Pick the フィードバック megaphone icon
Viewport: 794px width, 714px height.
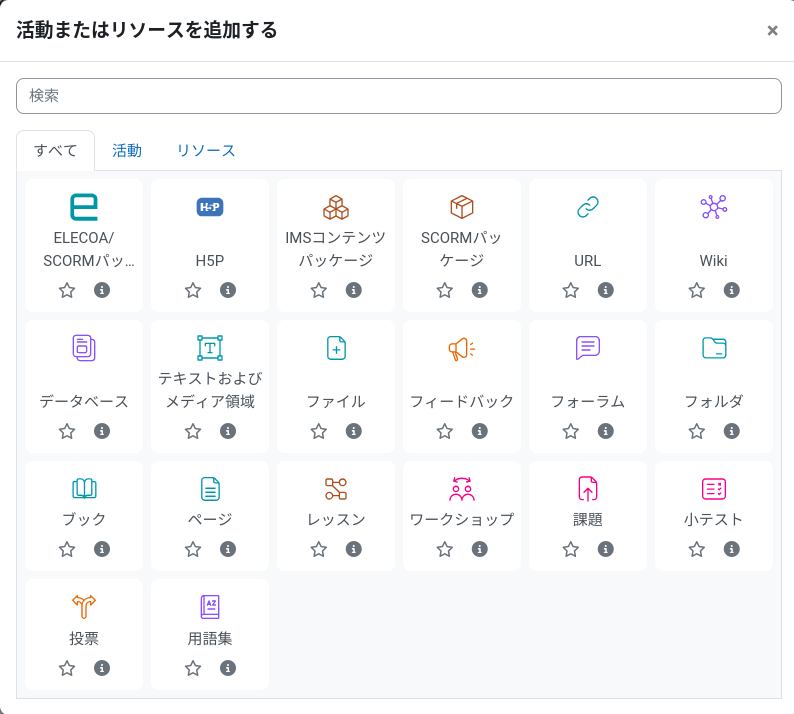point(461,348)
